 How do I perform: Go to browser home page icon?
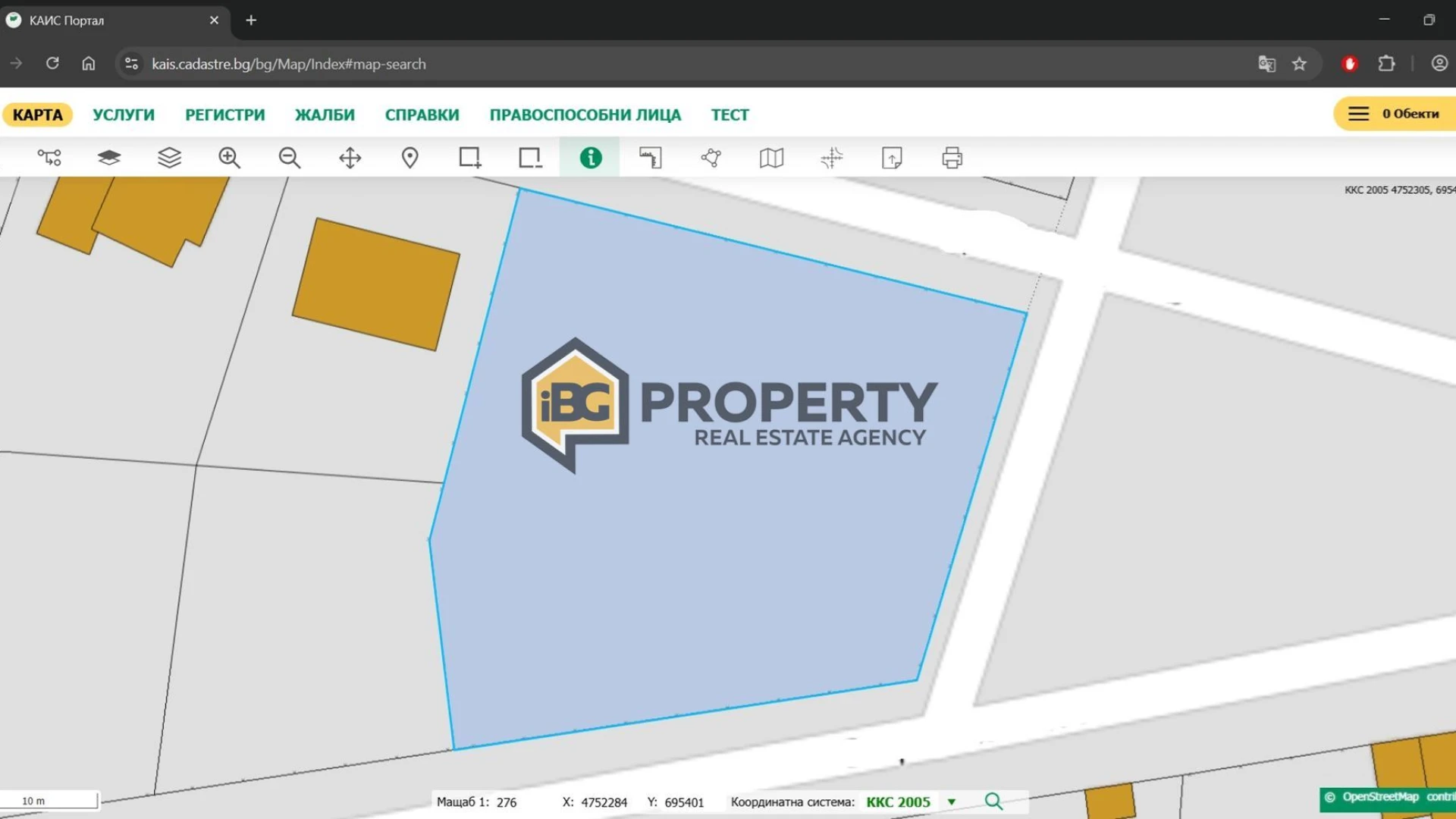tap(89, 64)
